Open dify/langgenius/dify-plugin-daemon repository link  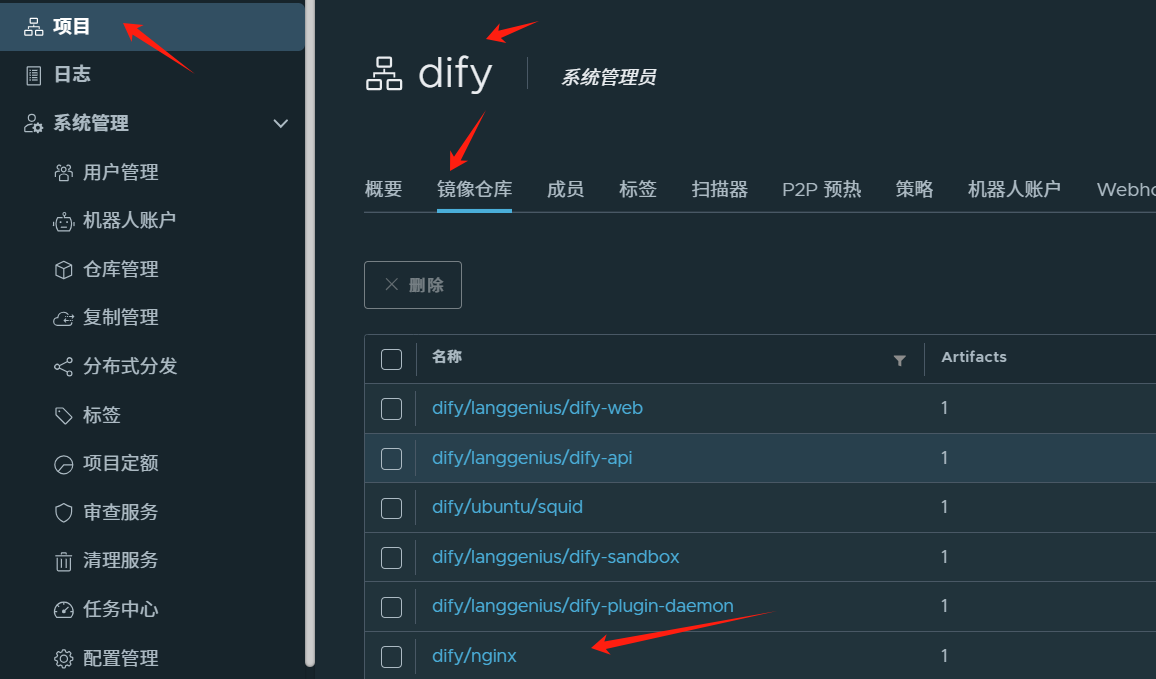point(582,606)
